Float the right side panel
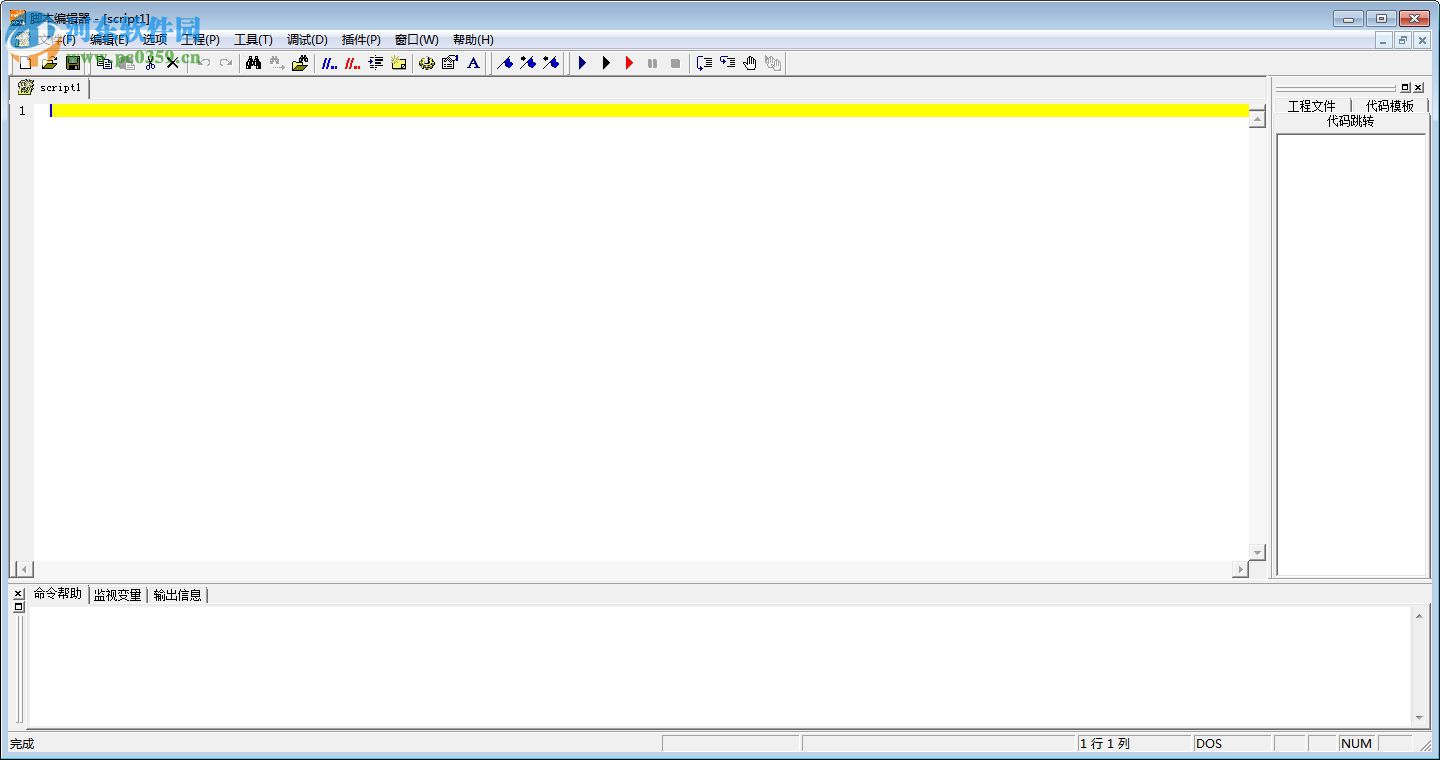 pyautogui.click(x=1405, y=88)
